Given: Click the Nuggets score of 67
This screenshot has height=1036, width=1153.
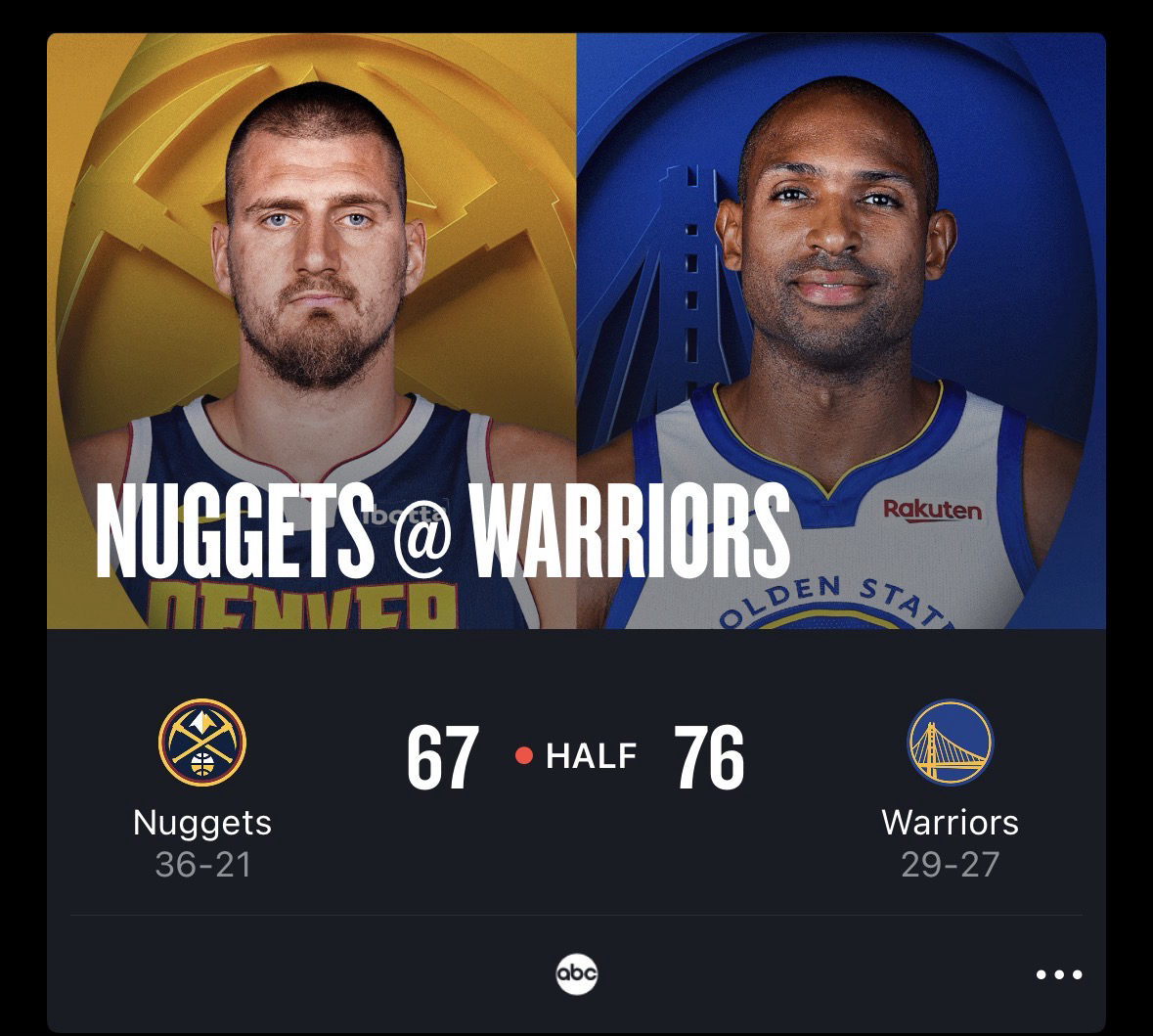Looking at the screenshot, I should point(443,757).
